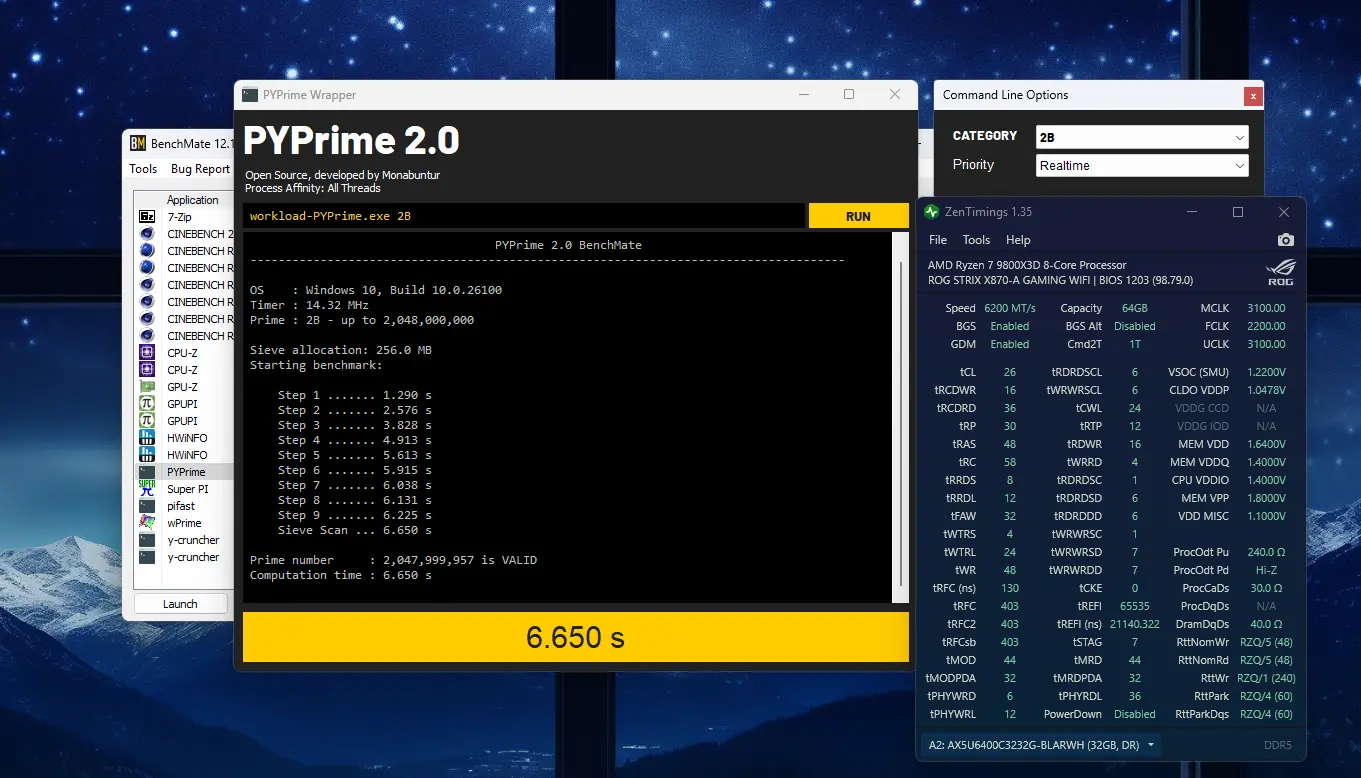Viewport: 1361px width, 778px height.
Task: Click the tRFC (ns) value 130
Action: pyautogui.click(x=1009, y=588)
